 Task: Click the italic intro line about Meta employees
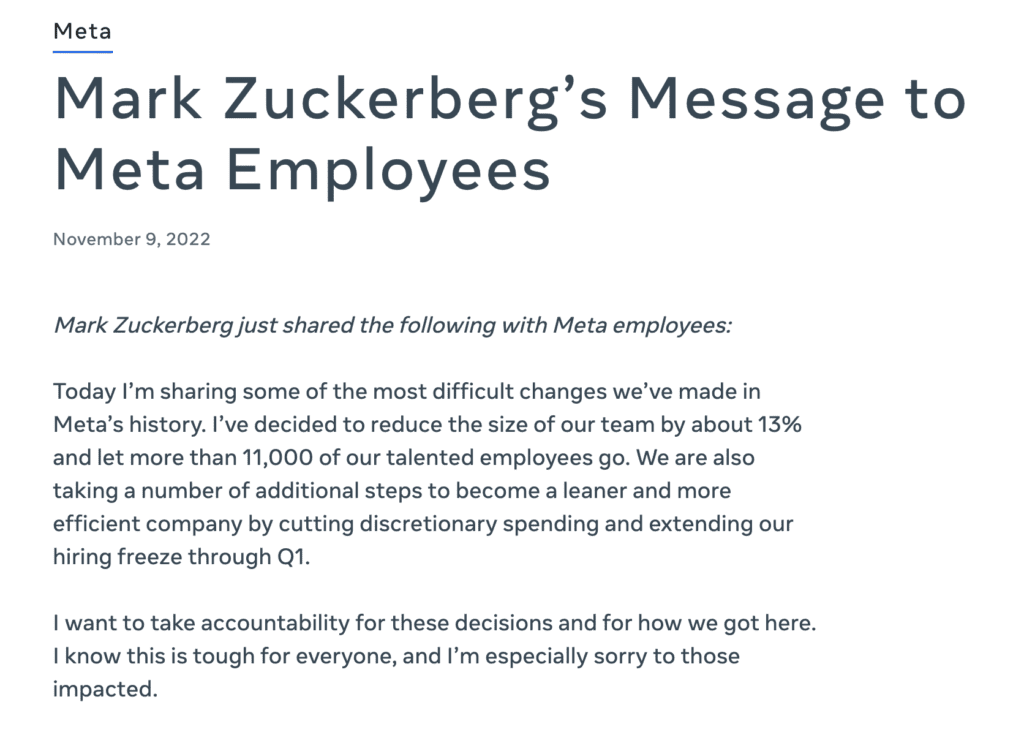point(392,325)
